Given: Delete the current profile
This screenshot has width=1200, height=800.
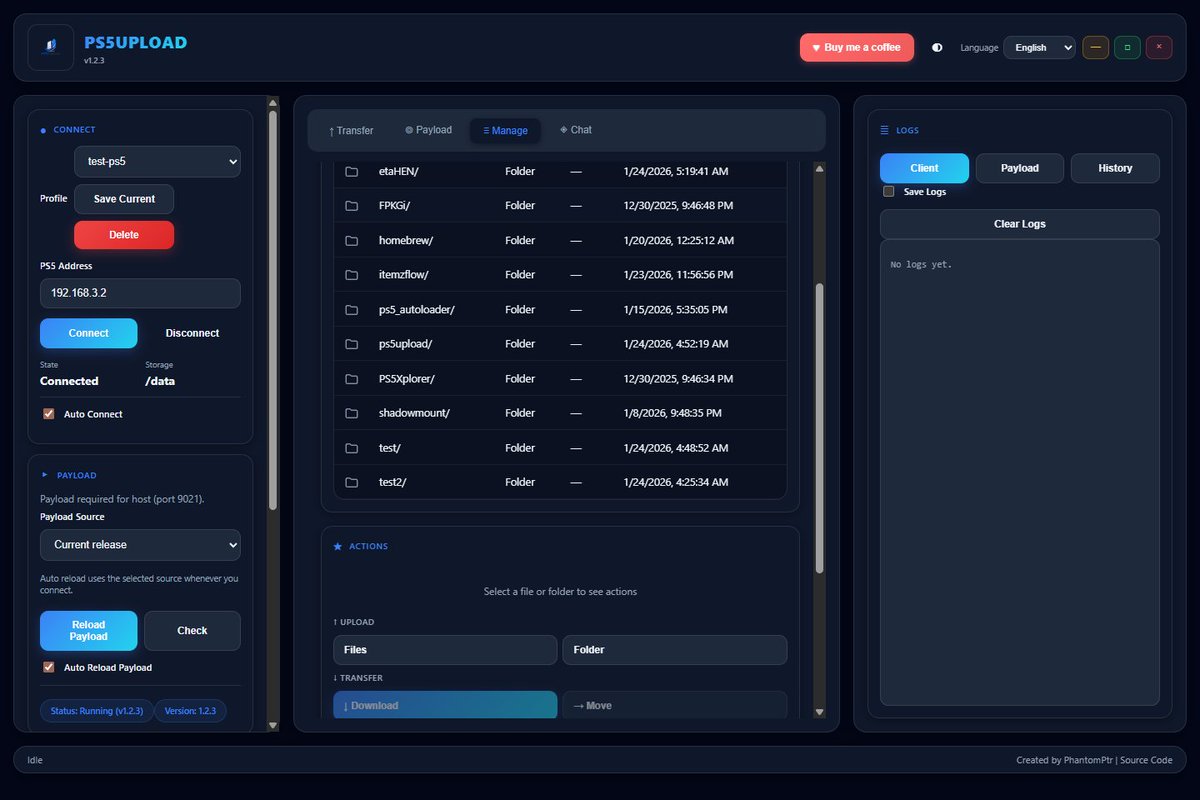Looking at the screenshot, I should tap(124, 235).
